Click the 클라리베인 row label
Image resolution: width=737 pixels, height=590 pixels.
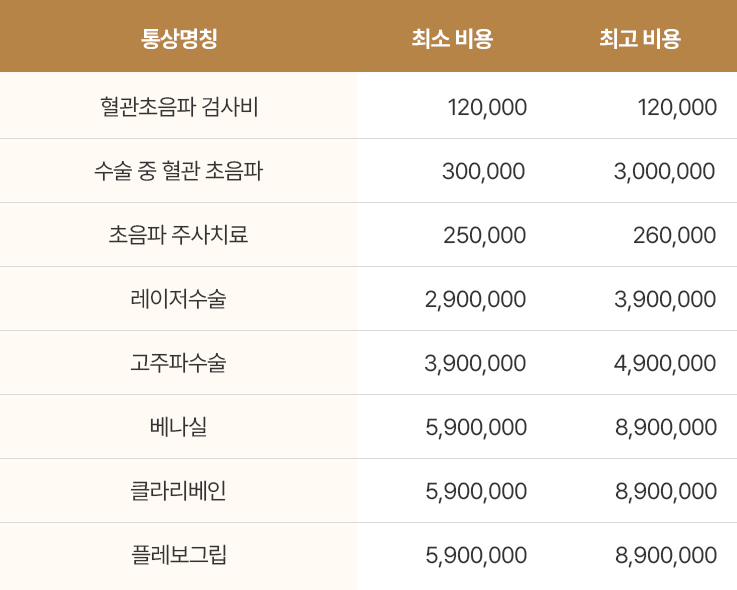pos(179,491)
